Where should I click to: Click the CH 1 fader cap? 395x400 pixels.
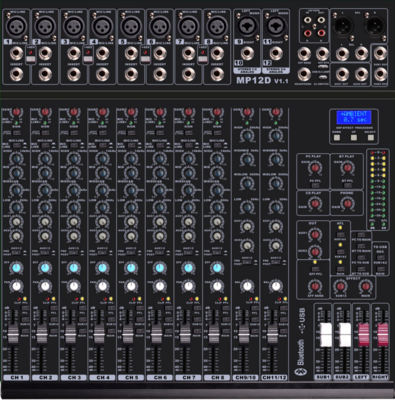click(13, 333)
